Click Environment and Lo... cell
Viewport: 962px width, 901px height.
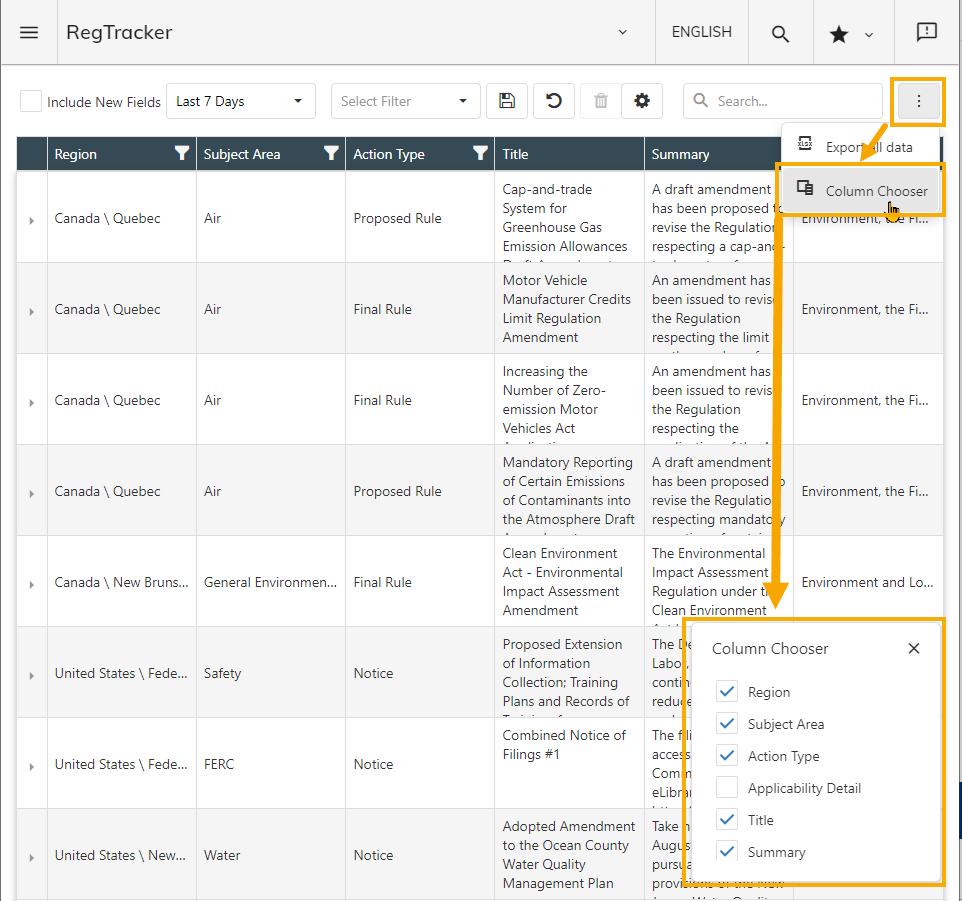pos(868,582)
